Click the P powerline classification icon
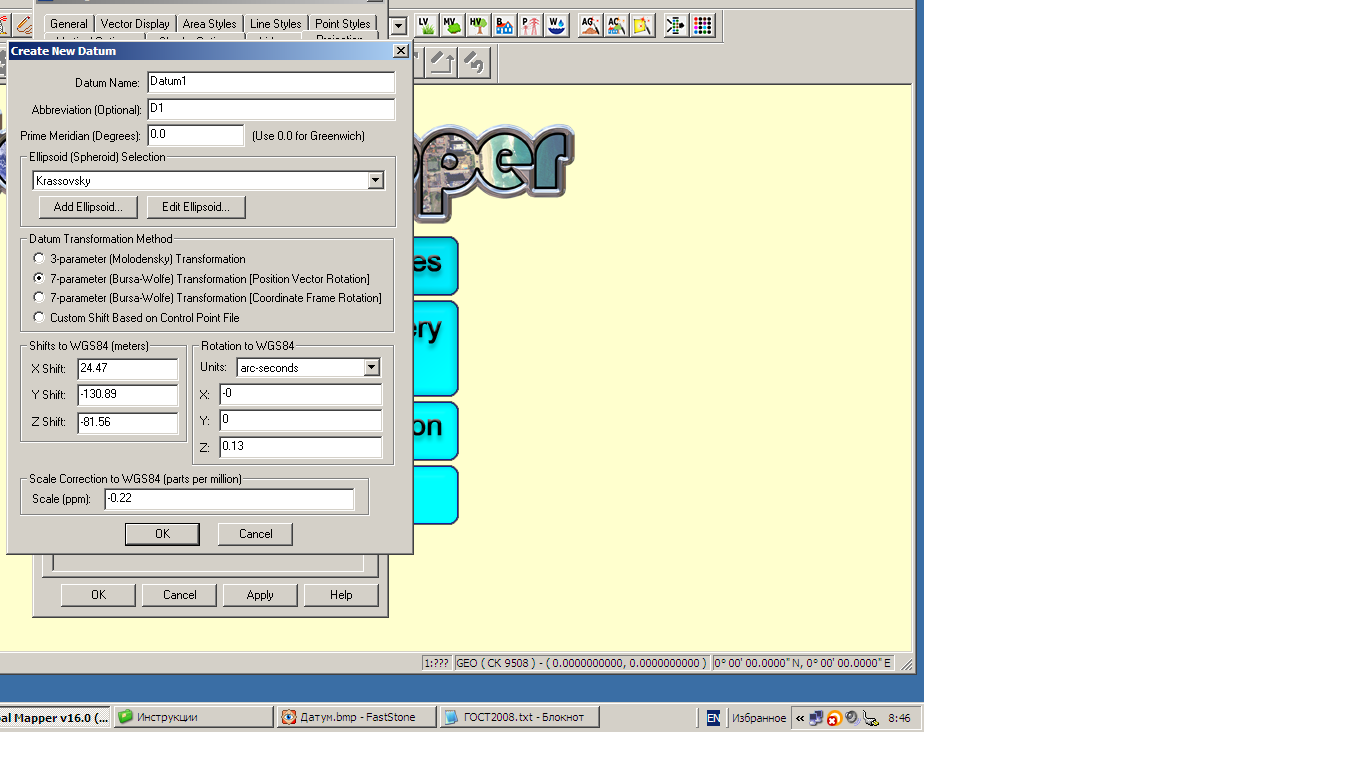 click(x=531, y=25)
